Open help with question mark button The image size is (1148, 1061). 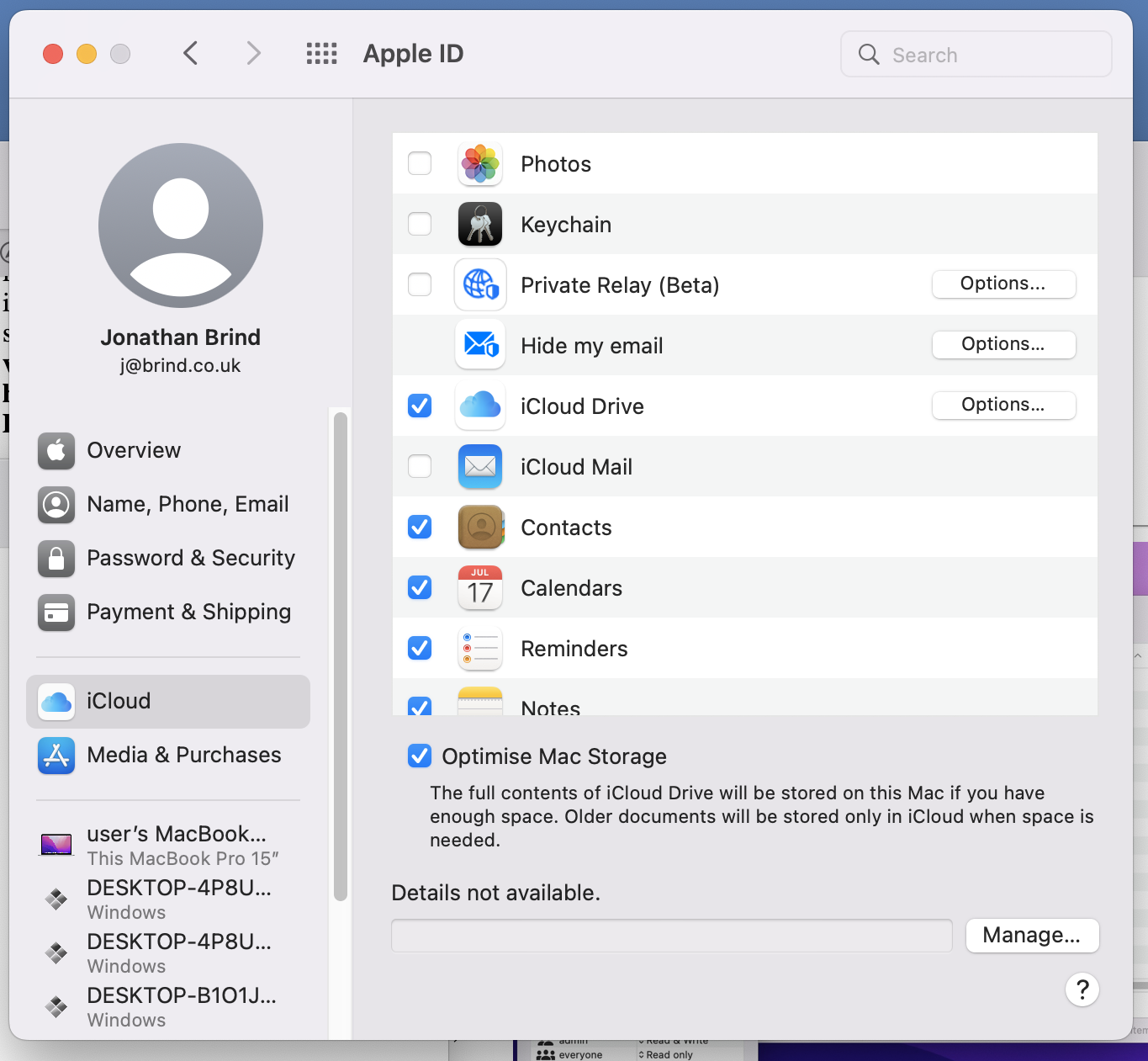tap(1082, 989)
